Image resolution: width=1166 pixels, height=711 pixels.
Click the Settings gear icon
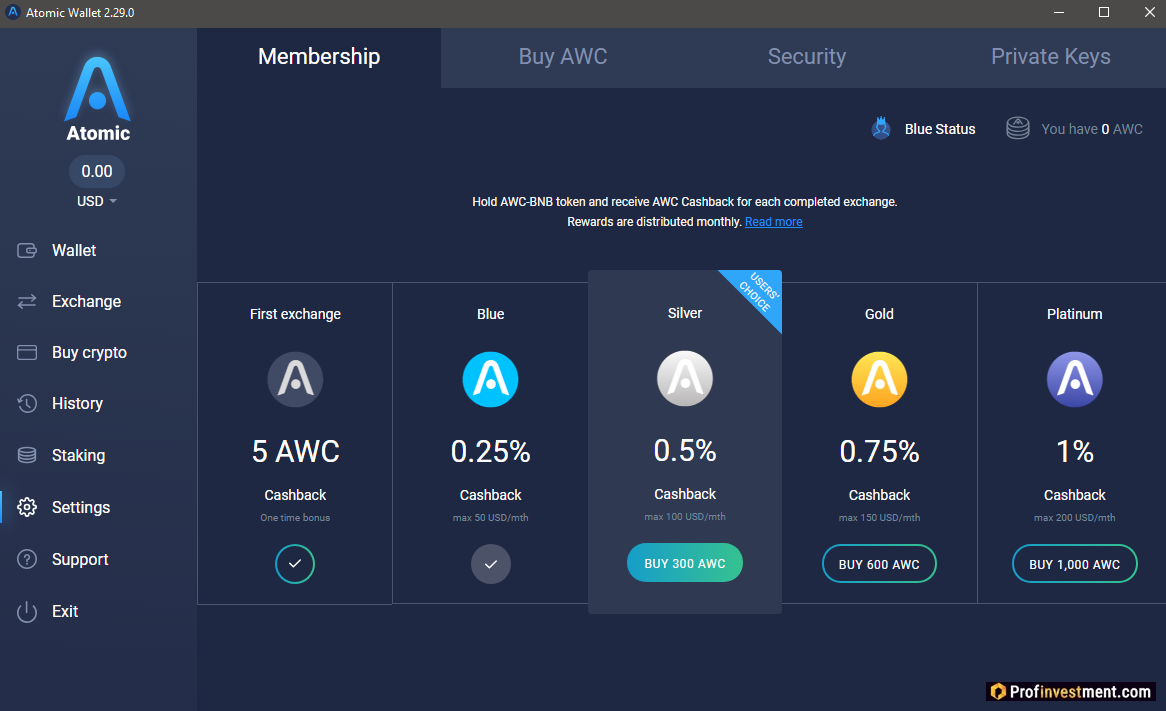point(28,507)
